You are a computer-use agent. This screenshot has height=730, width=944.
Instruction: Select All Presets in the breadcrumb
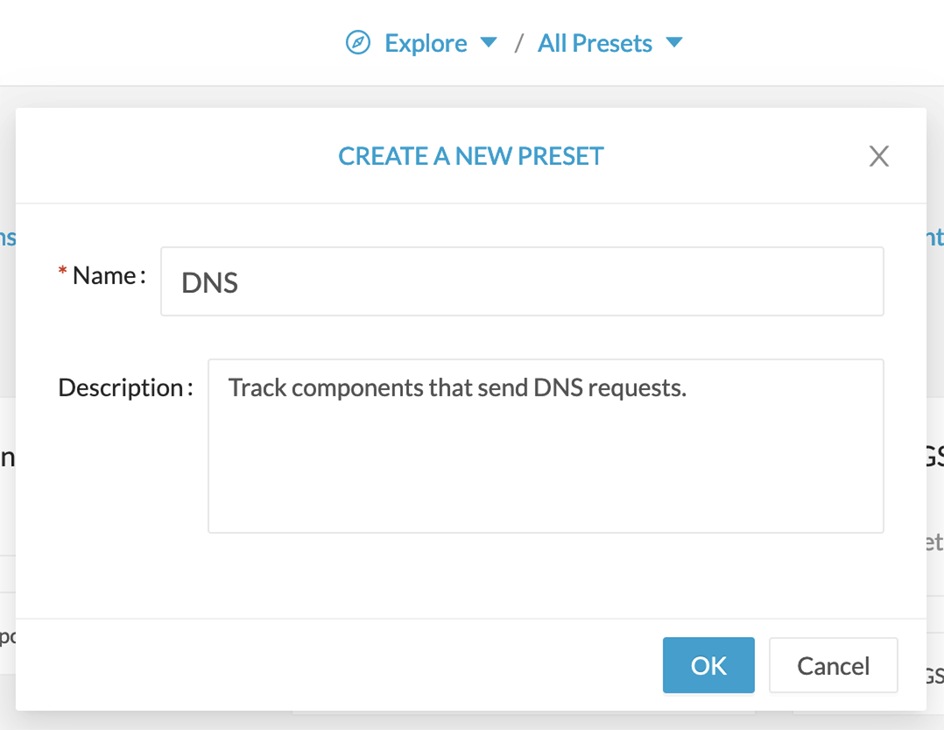coord(594,42)
